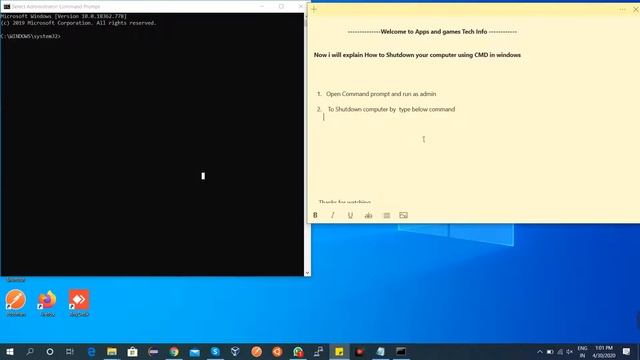Image resolution: width=640 pixels, height=360 pixels.
Task: Maximize the Command Prompt window
Action: tap(281, 7)
